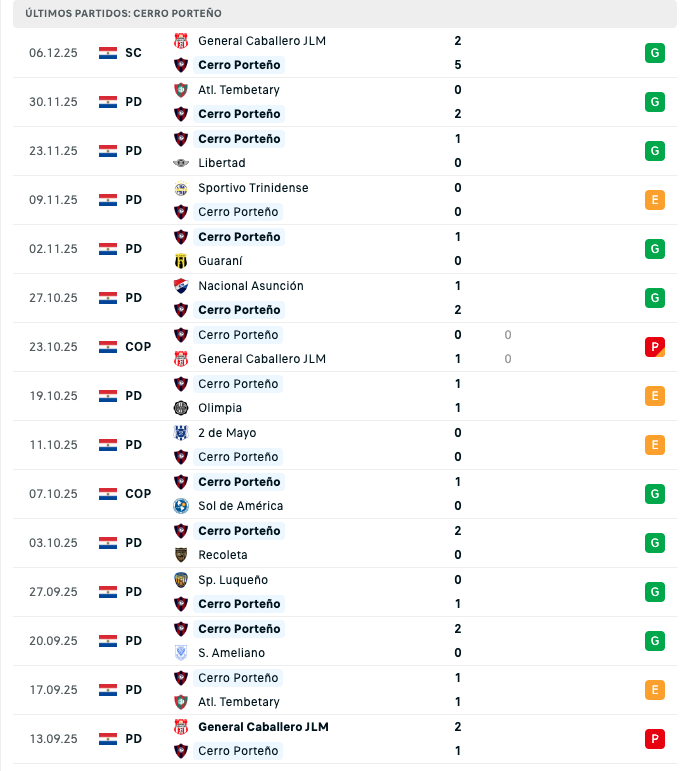Click the Sol de América crest
Image resolution: width=682 pixels, height=771 pixels.
point(181,506)
